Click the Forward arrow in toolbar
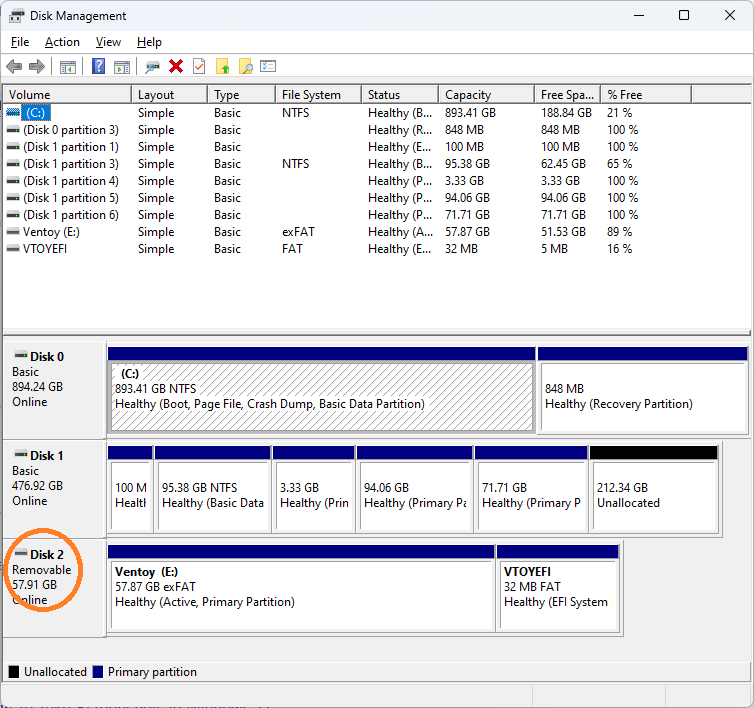This screenshot has width=754, height=708. click(x=37, y=67)
